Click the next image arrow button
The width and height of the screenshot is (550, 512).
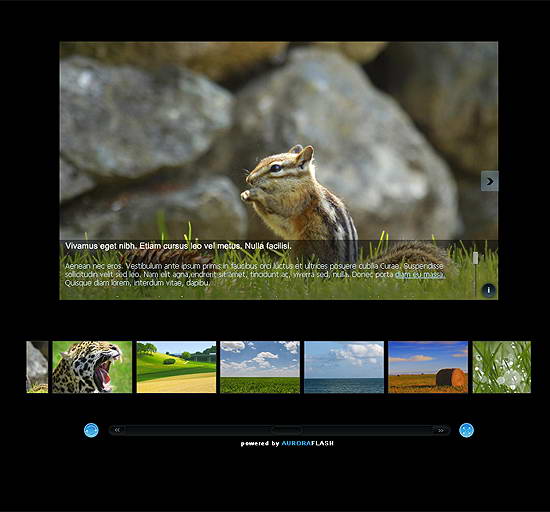(489, 181)
